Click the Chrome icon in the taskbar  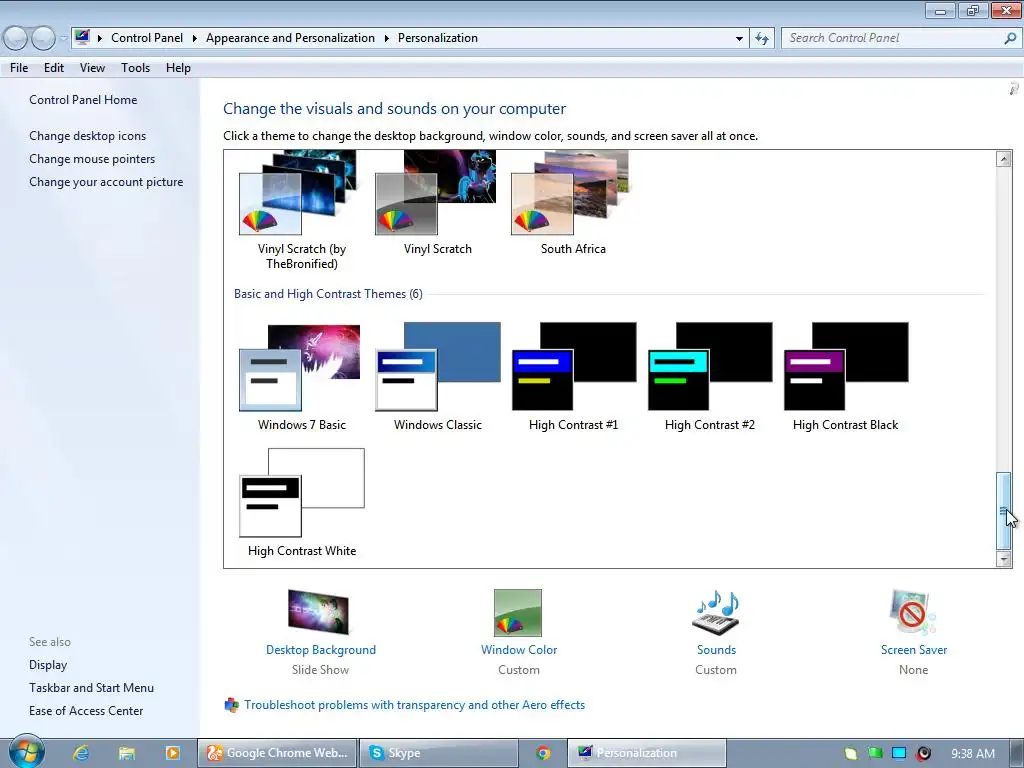[x=543, y=753]
